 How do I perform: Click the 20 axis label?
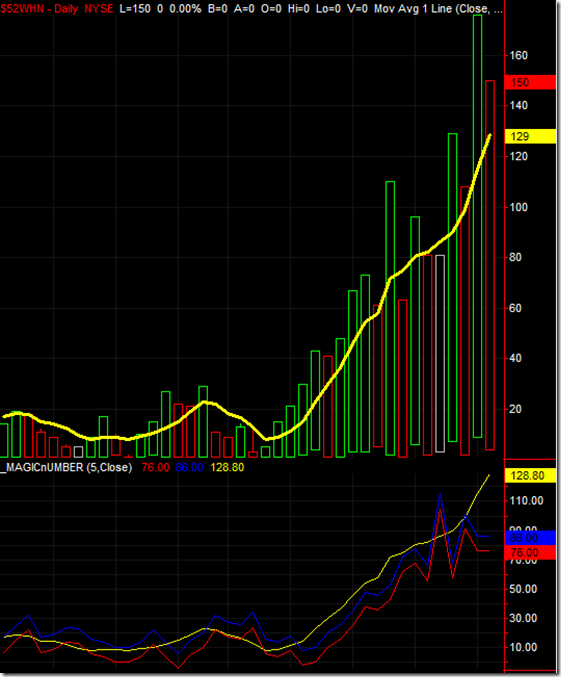pyautogui.click(x=515, y=408)
